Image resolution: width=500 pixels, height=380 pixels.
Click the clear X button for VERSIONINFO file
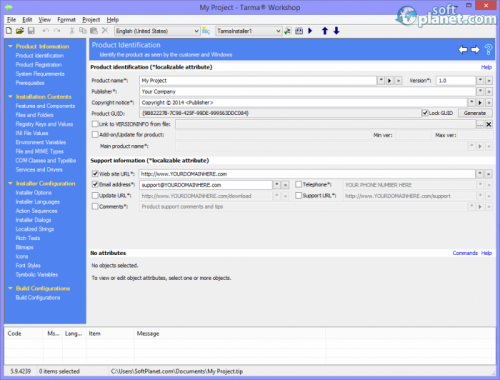click(489, 124)
